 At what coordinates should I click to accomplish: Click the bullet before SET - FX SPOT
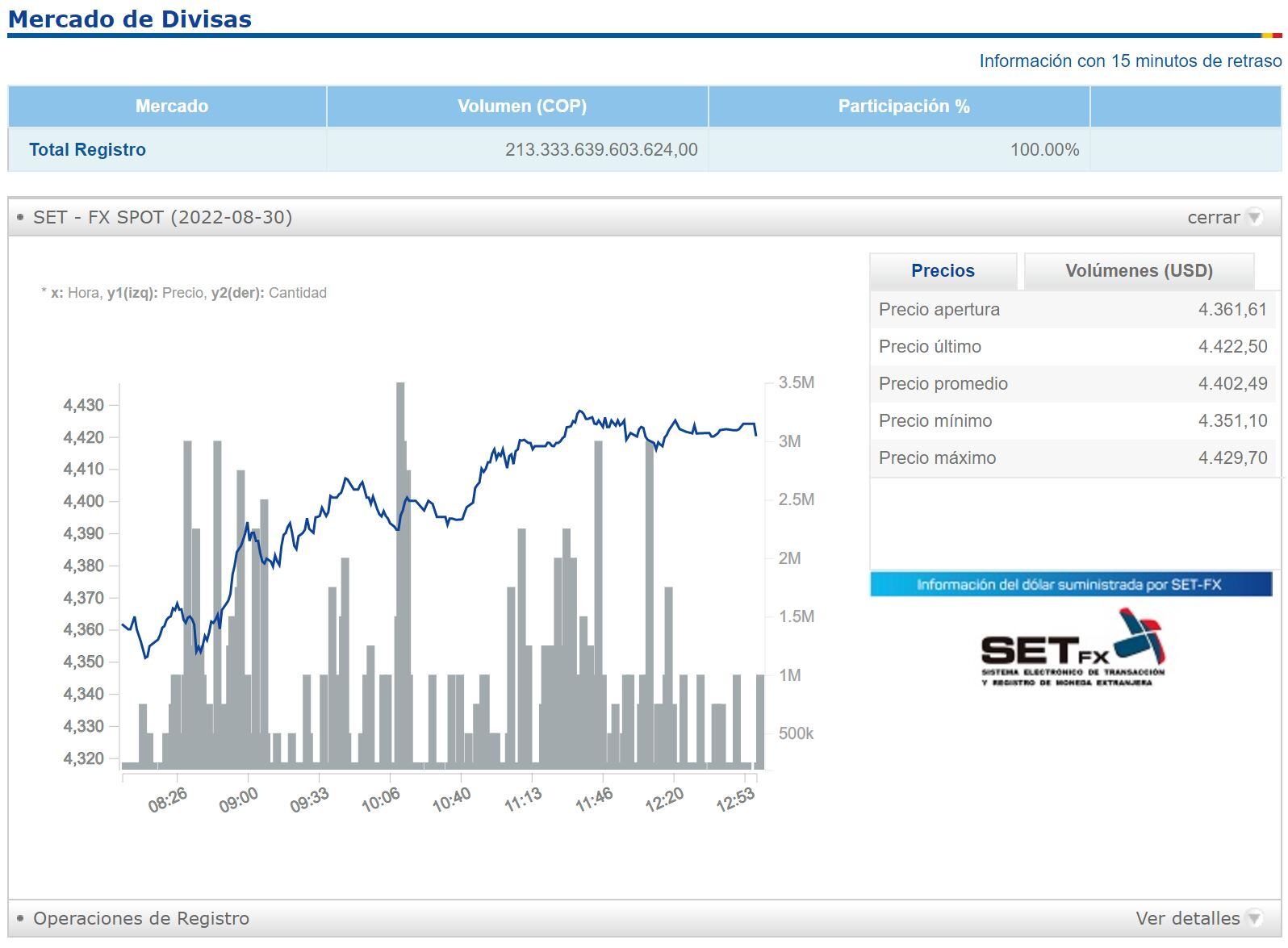point(20,217)
